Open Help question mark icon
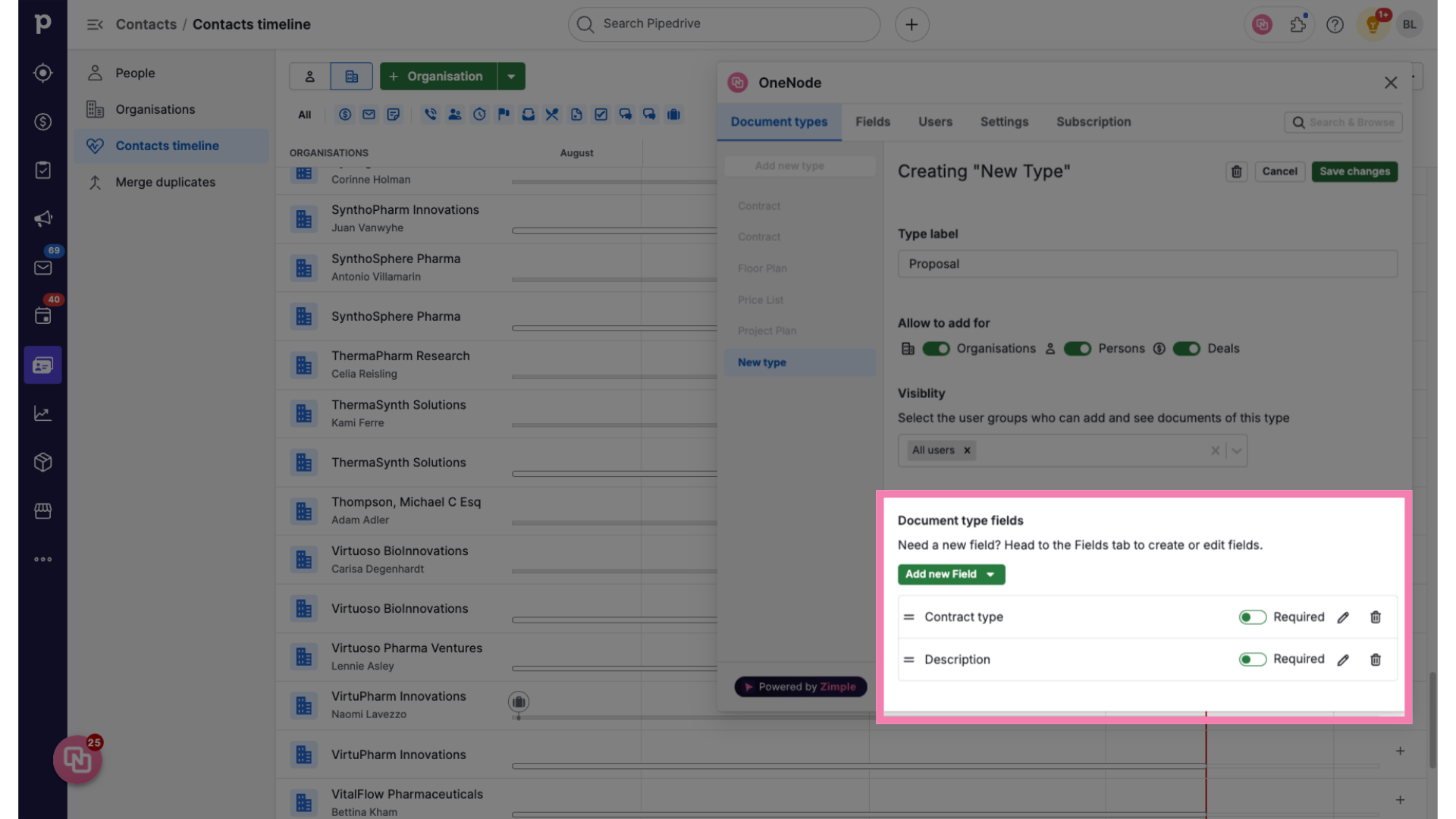Image resolution: width=1456 pixels, height=819 pixels. pyautogui.click(x=1335, y=24)
